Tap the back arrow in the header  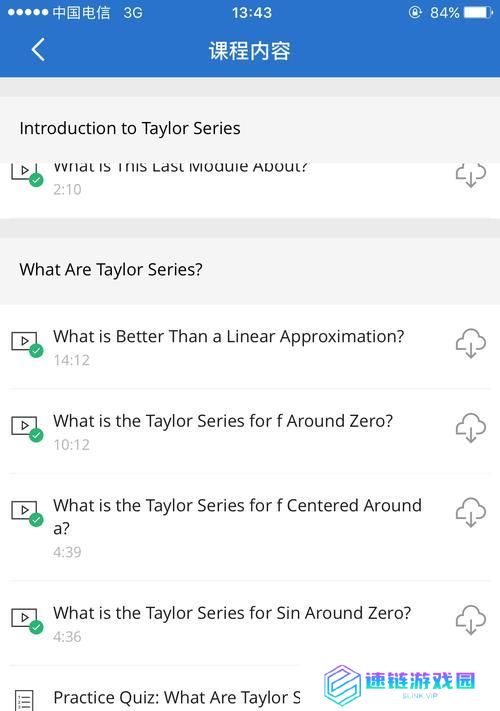pos(38,49)
